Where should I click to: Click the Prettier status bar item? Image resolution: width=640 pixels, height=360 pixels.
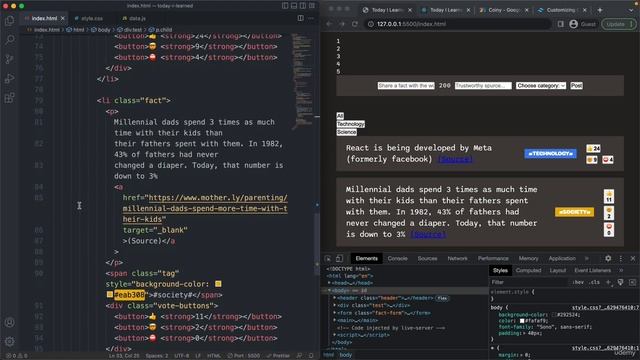[278, 356]
